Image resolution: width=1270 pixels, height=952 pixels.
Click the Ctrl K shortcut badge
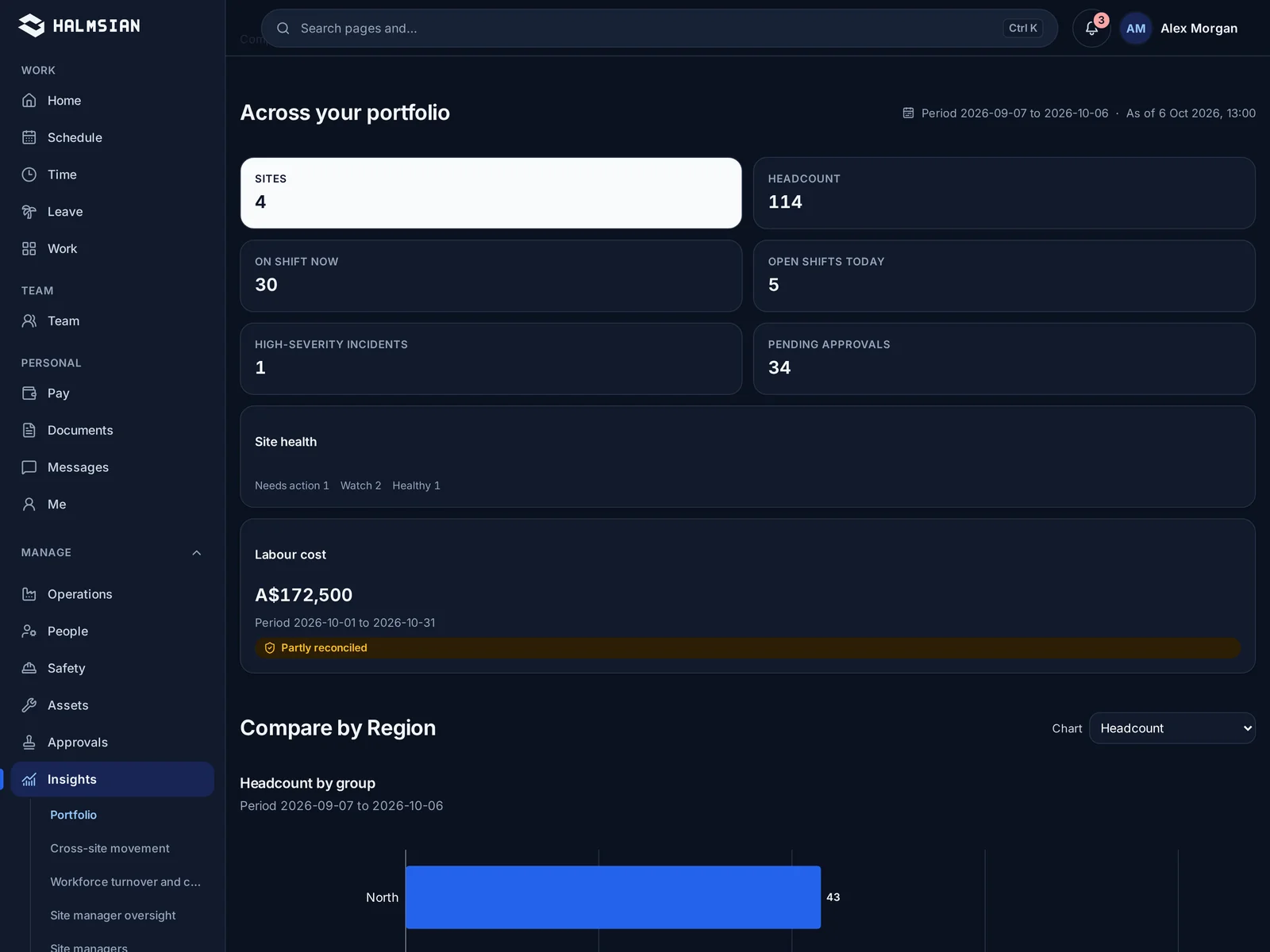click(x=1022, y=29)
